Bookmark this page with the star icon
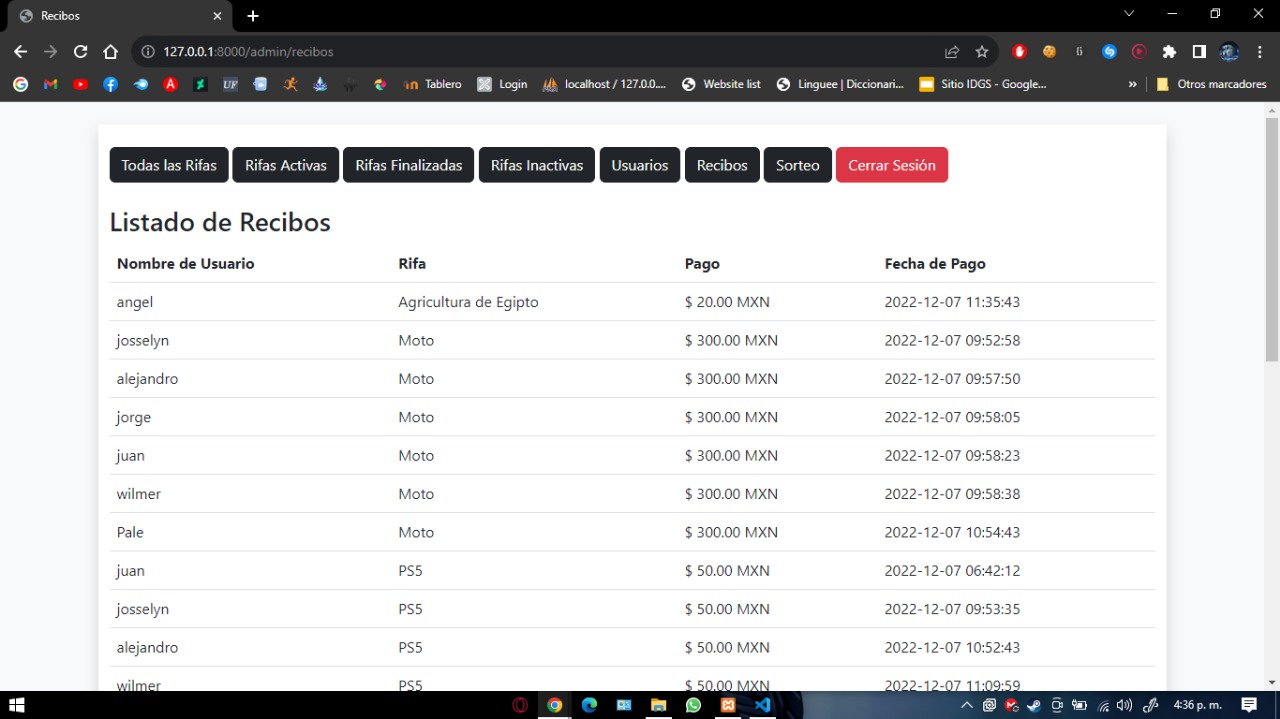Viewport: 1280px width, 719px height. click(982, 52)
